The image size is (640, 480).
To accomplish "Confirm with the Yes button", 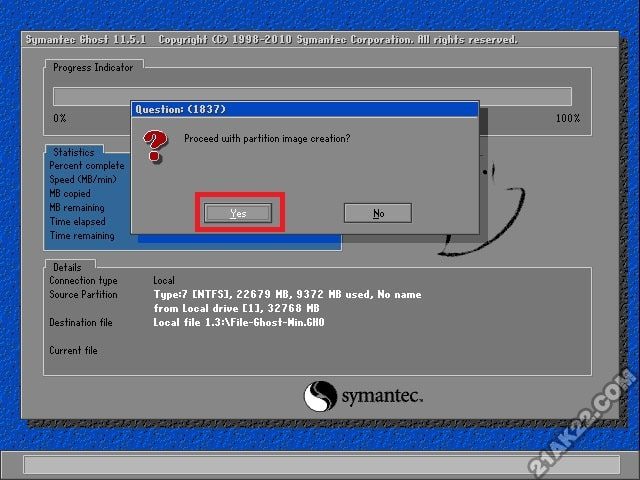I will click(238, 213).
